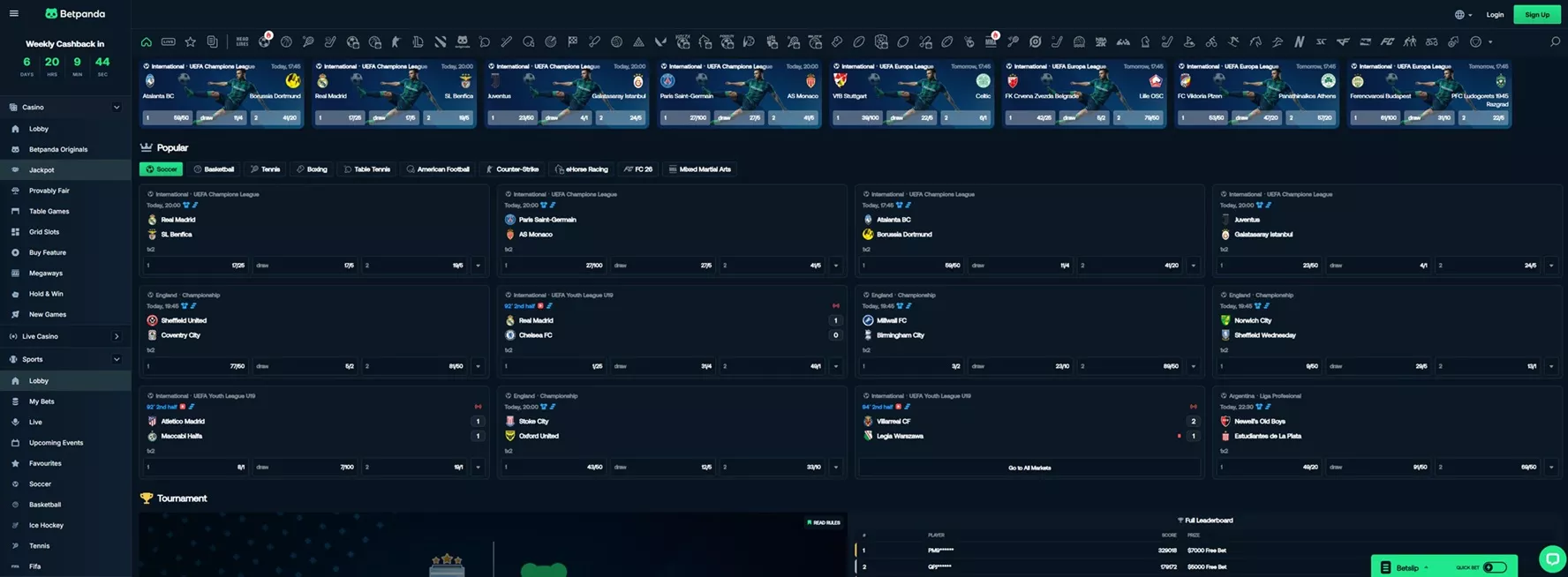The width and height of the screenshot is (1568, 577).
Task: Open the hamburger menu beside Betpanda logo
Action: pyautogui.click(x=13, y=13)
